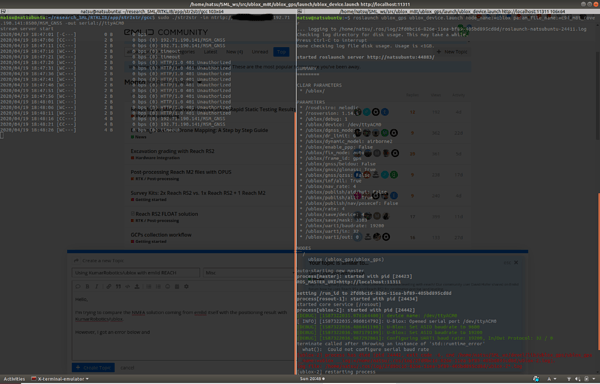
Task: Toggle italic in the forum composer toolbar
Action: coord(96,286)
